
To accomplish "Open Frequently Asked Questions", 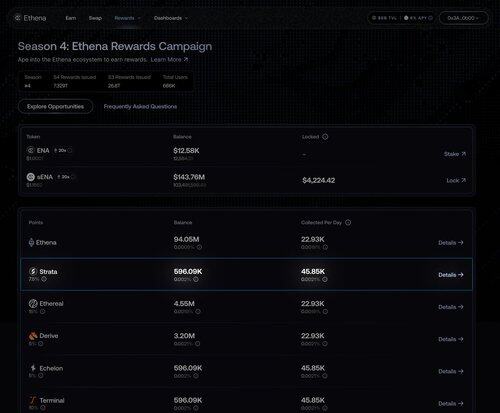I will (x=140, y=107).
